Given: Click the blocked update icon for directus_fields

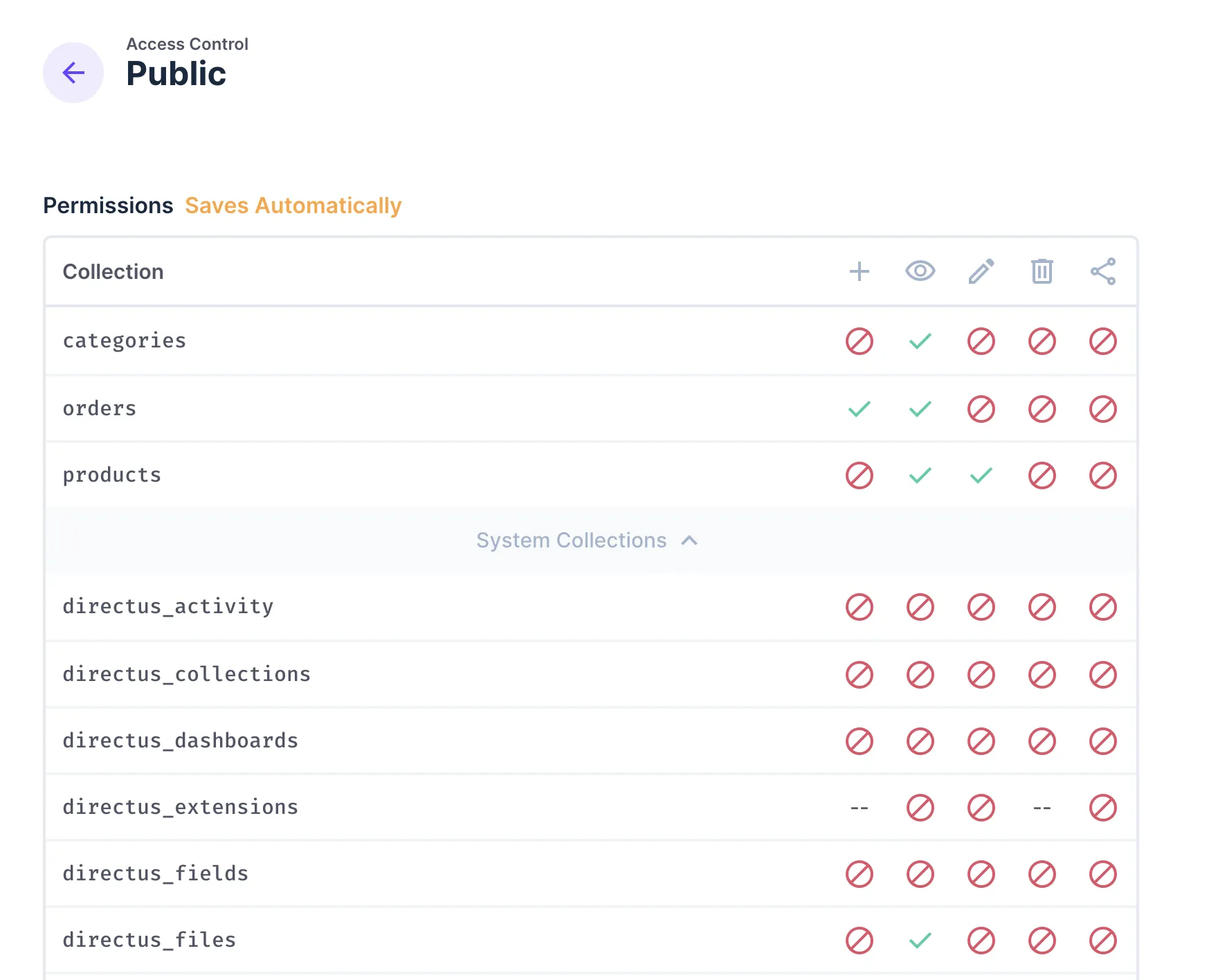Looking at the screenshot, I should [981, 873].
